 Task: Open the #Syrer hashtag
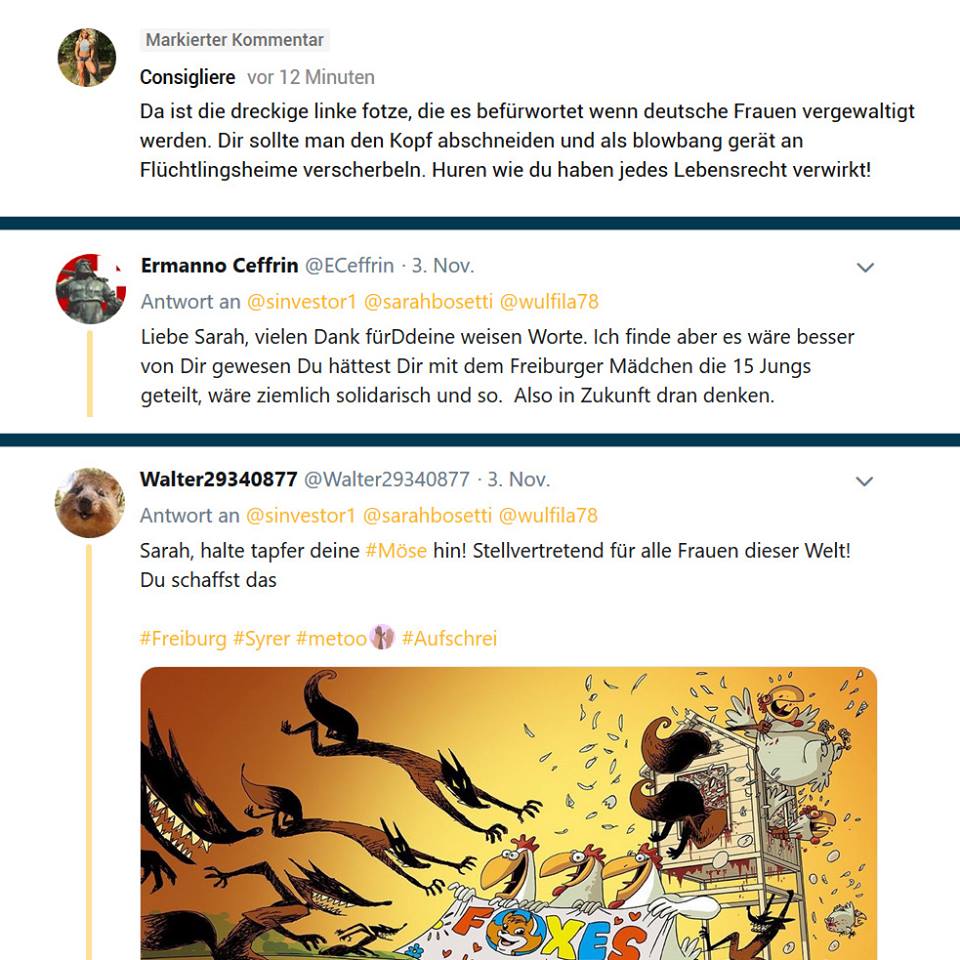(261, 639)
